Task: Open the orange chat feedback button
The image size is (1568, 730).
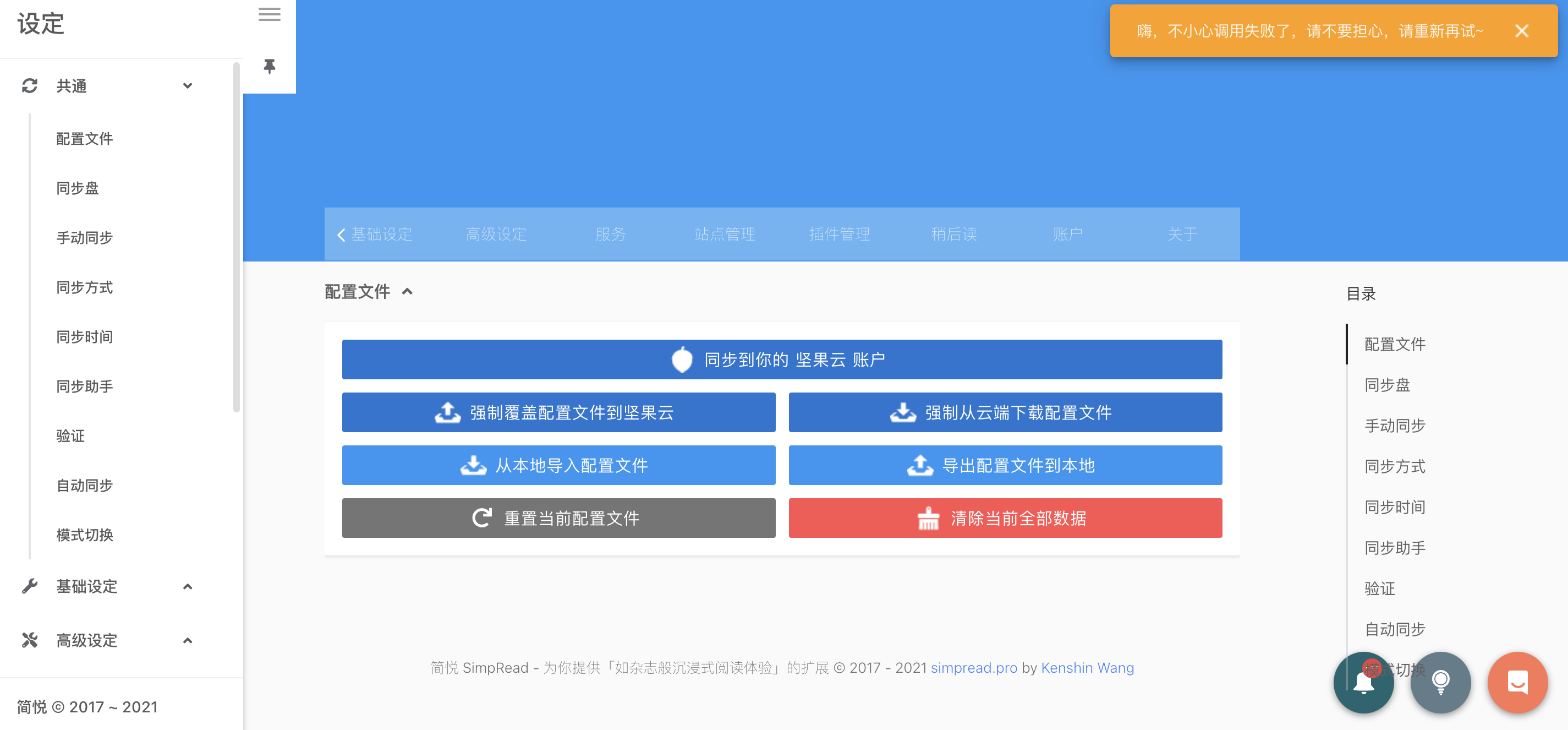Action: [x=1517, y=683]
